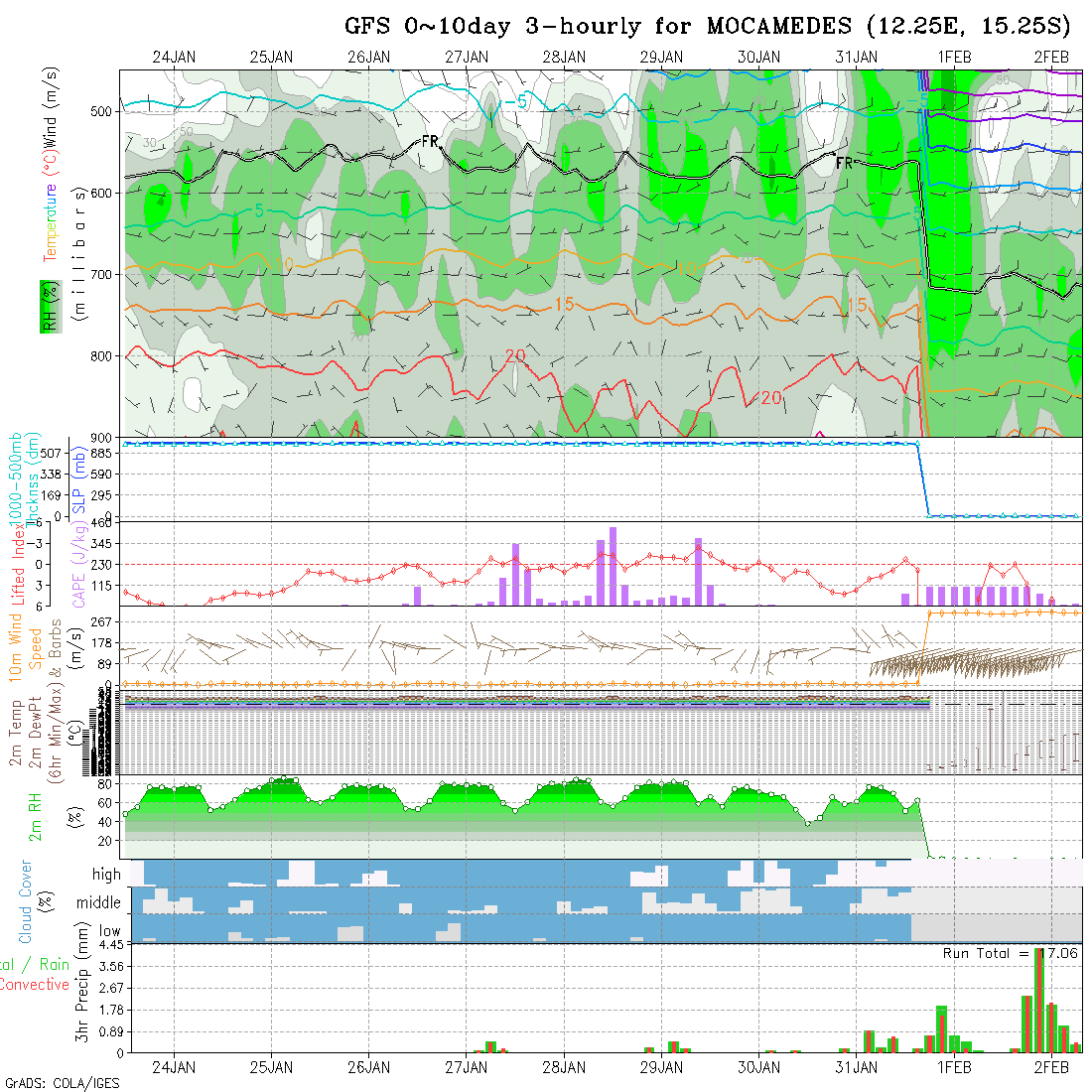The image size is (1092, 1092).
Task: Select the 115 CAPE tick value
Action: [x=101, y=586]
